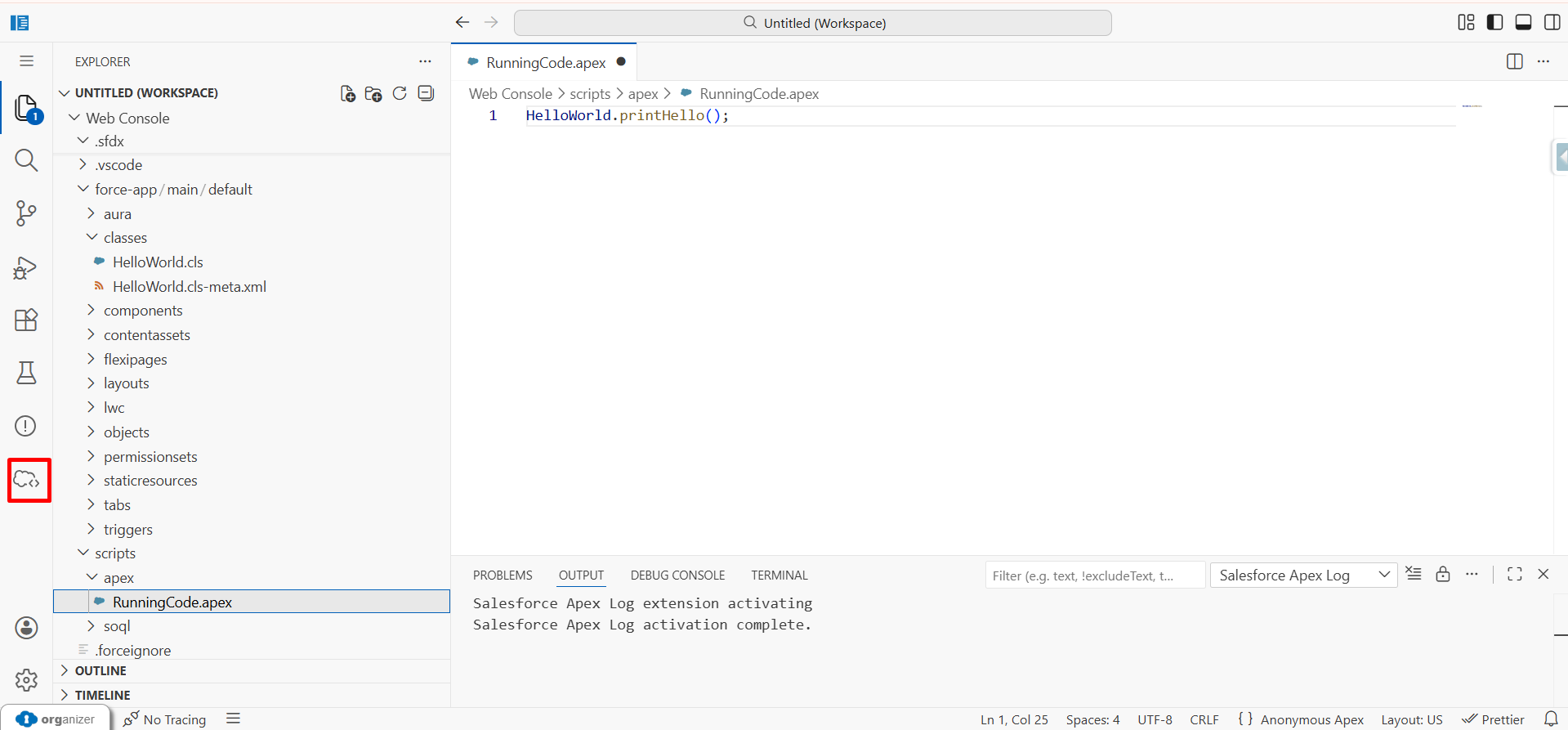This screenshot has height=730, width=1568.
Task: Switch to the TERMINAL tab
Action: tap(780, 575)
